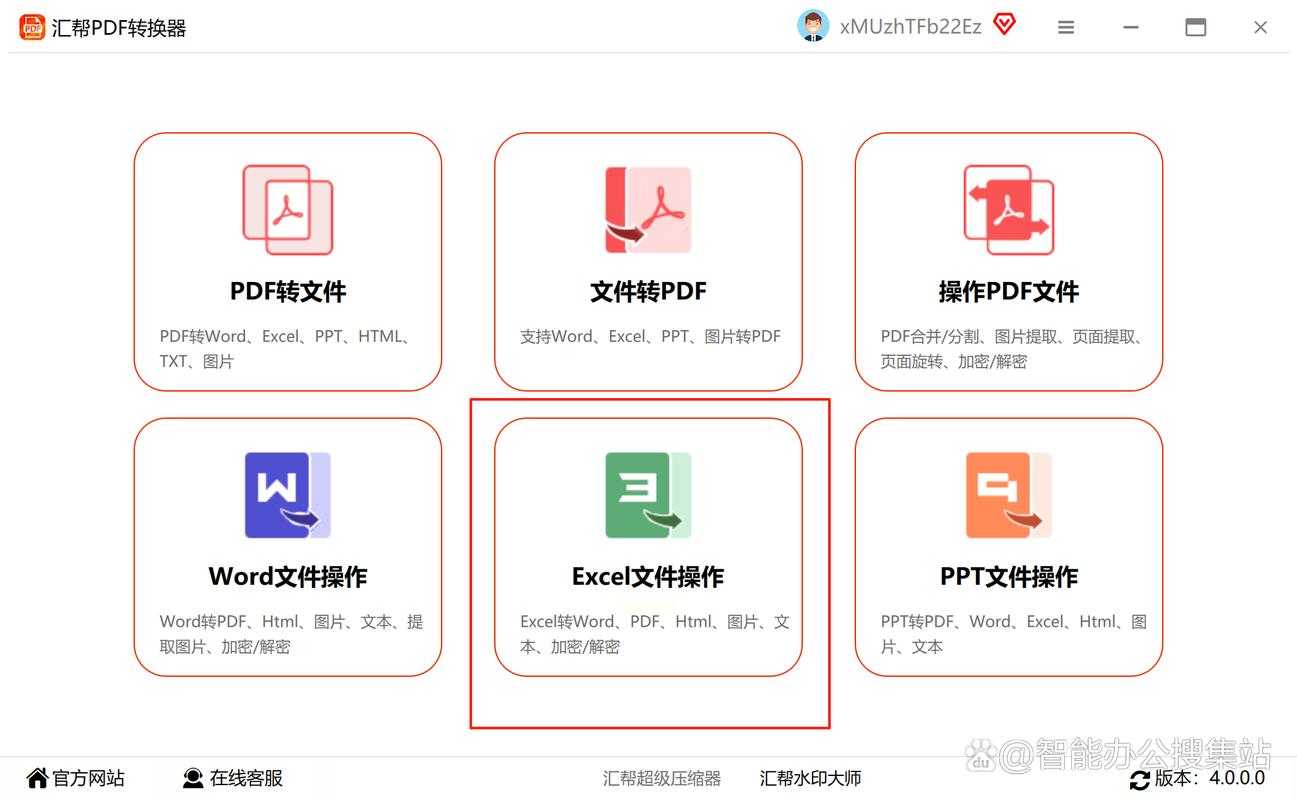This screenshot has height=800, width=1297.
Task: Click the Word文件操作 blue icon
Action: [287, 494]
